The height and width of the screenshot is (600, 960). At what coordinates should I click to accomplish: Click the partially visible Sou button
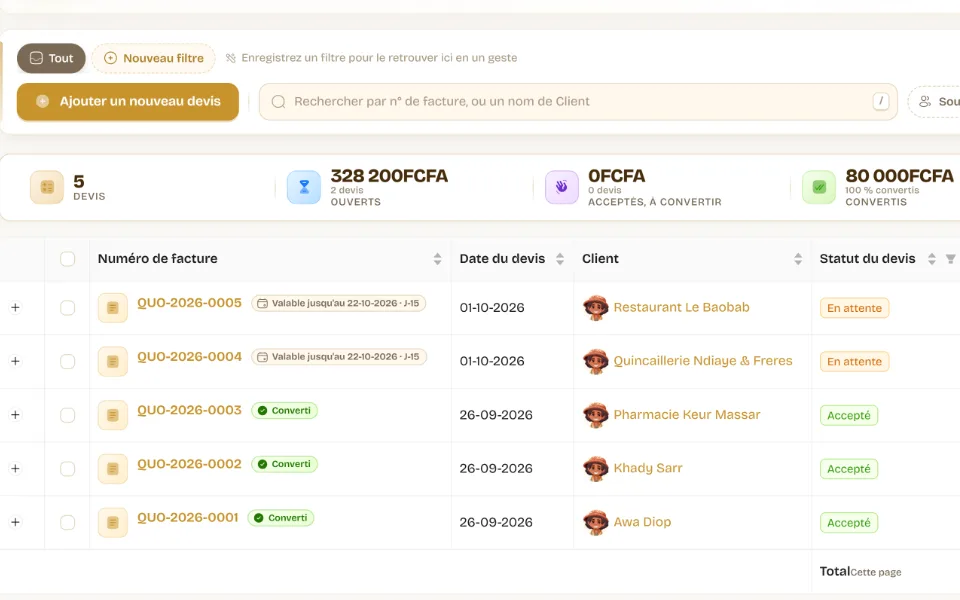click(x=935, y=102)
